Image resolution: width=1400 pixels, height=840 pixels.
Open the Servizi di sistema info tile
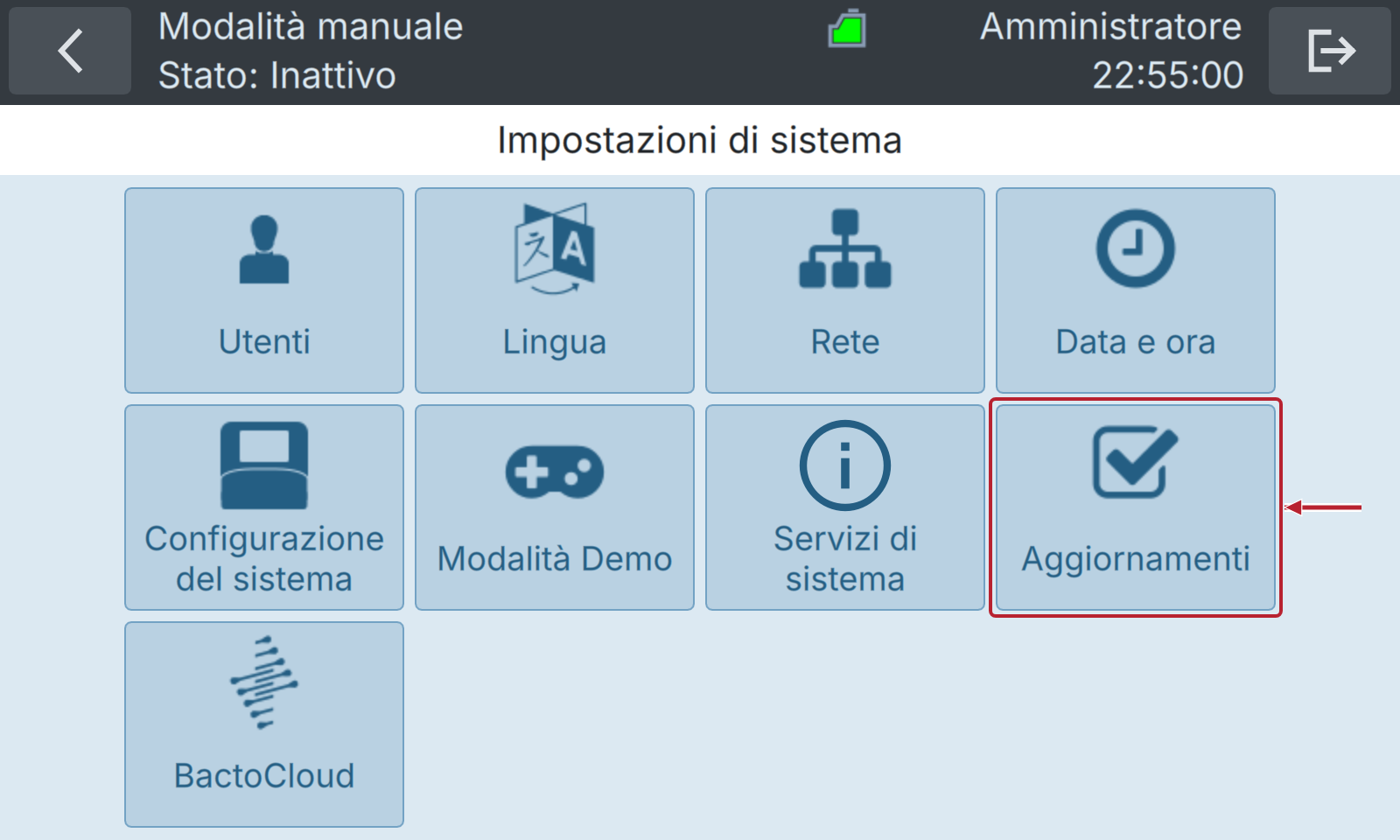[x=845, y=507]
